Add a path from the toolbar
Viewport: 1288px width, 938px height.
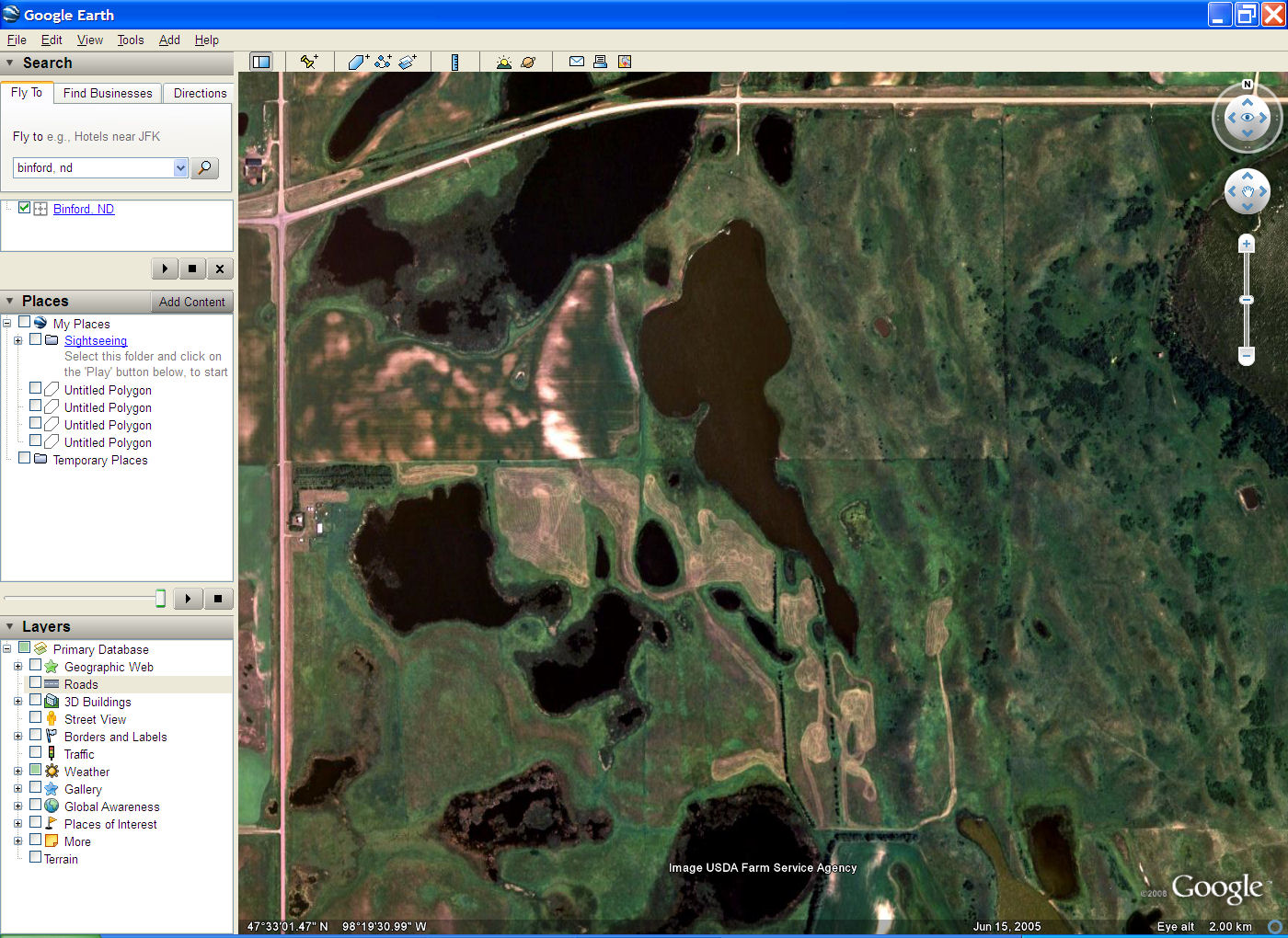(383, 62)
